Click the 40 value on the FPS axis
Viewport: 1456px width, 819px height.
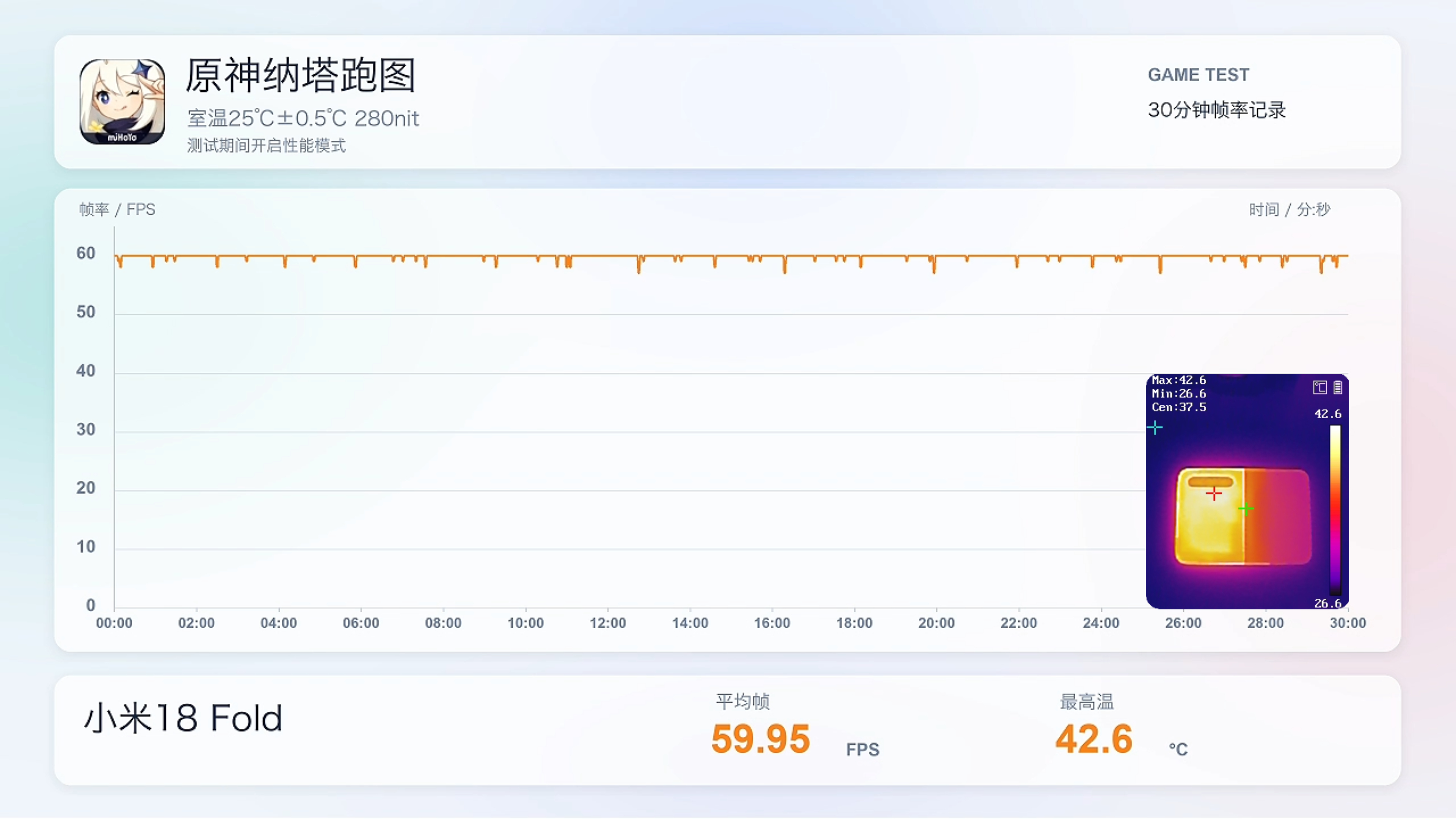(86, 371)
